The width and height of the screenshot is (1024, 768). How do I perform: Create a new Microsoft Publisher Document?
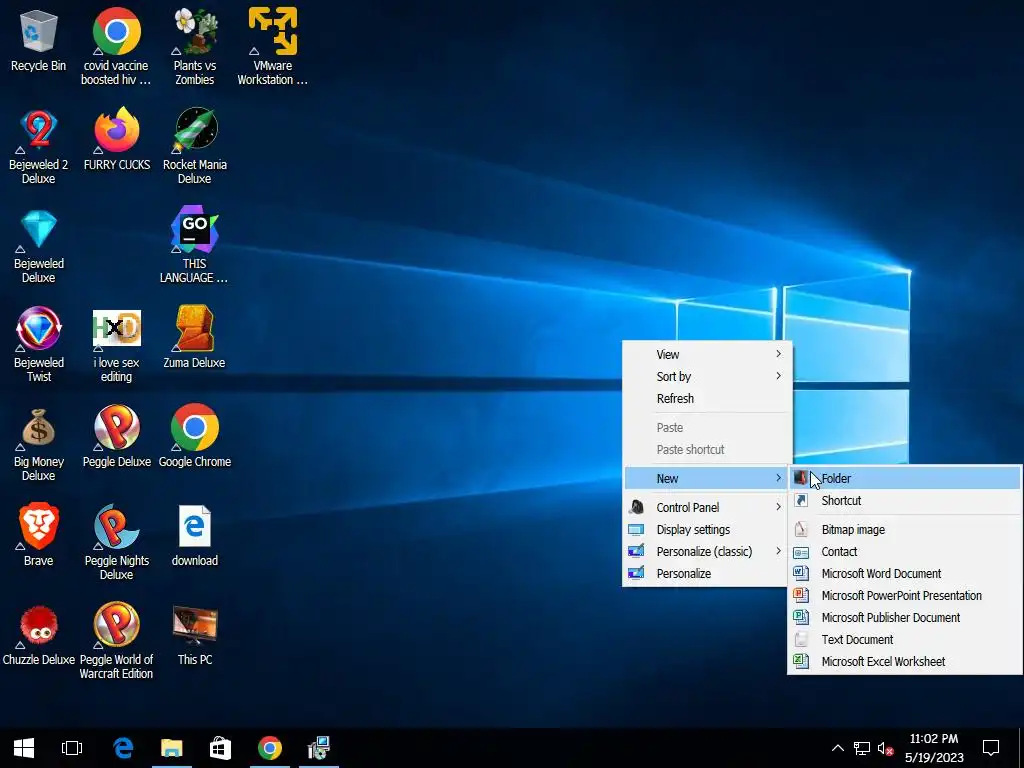point(904,618)
